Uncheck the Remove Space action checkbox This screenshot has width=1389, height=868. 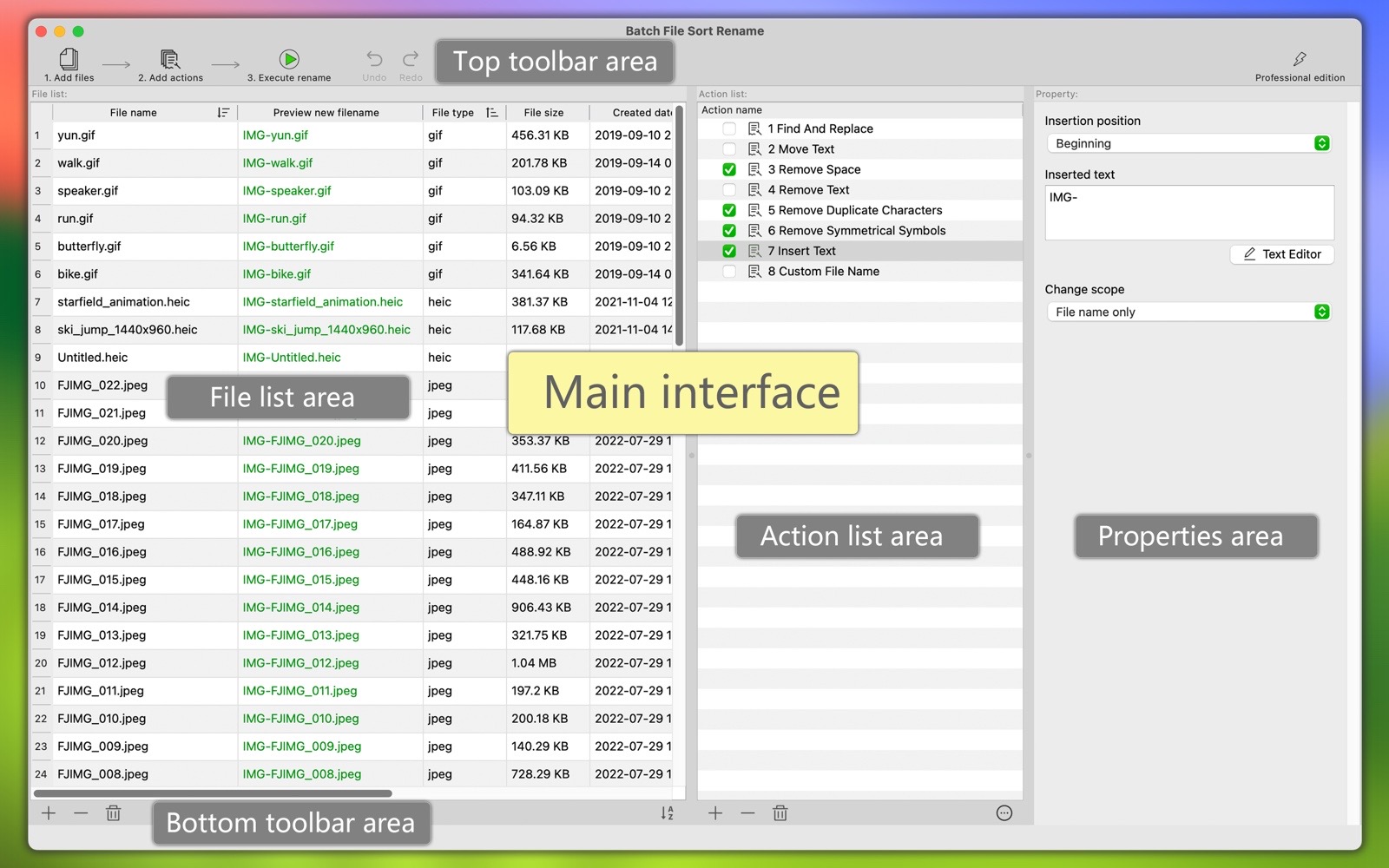(x=729, y=169)
